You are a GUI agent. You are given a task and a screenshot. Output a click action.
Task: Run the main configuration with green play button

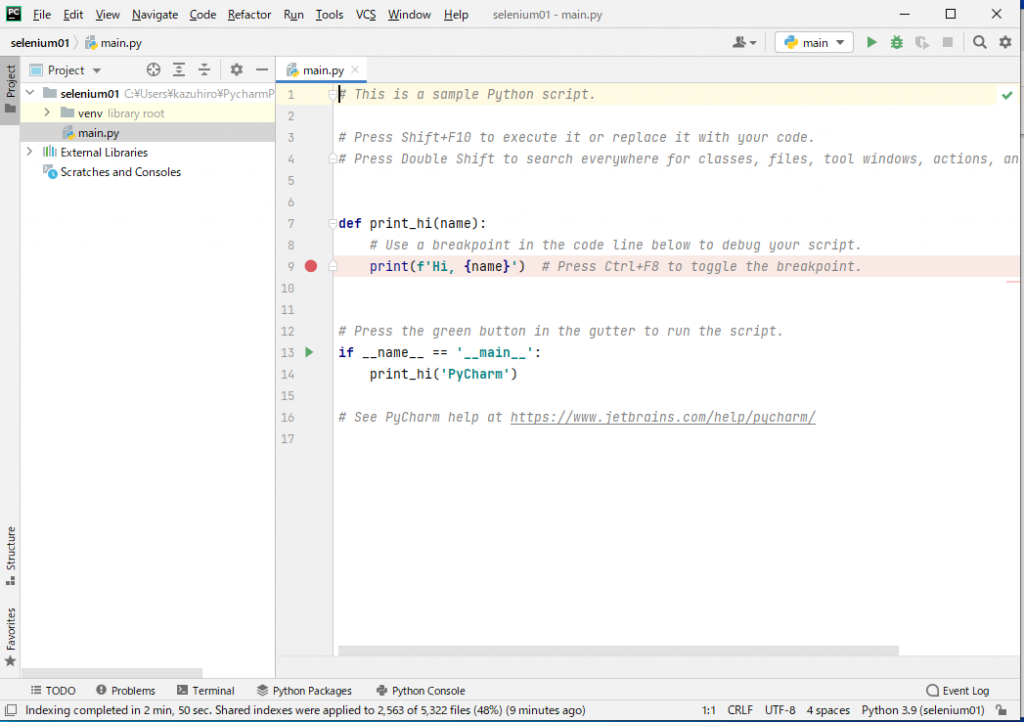(x=872, y=42)
